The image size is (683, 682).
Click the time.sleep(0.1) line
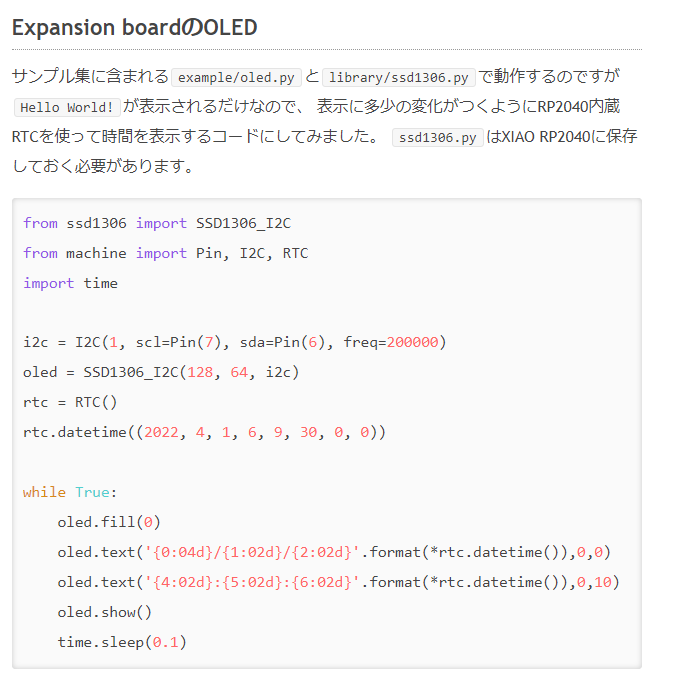click(x=122, y=642)
